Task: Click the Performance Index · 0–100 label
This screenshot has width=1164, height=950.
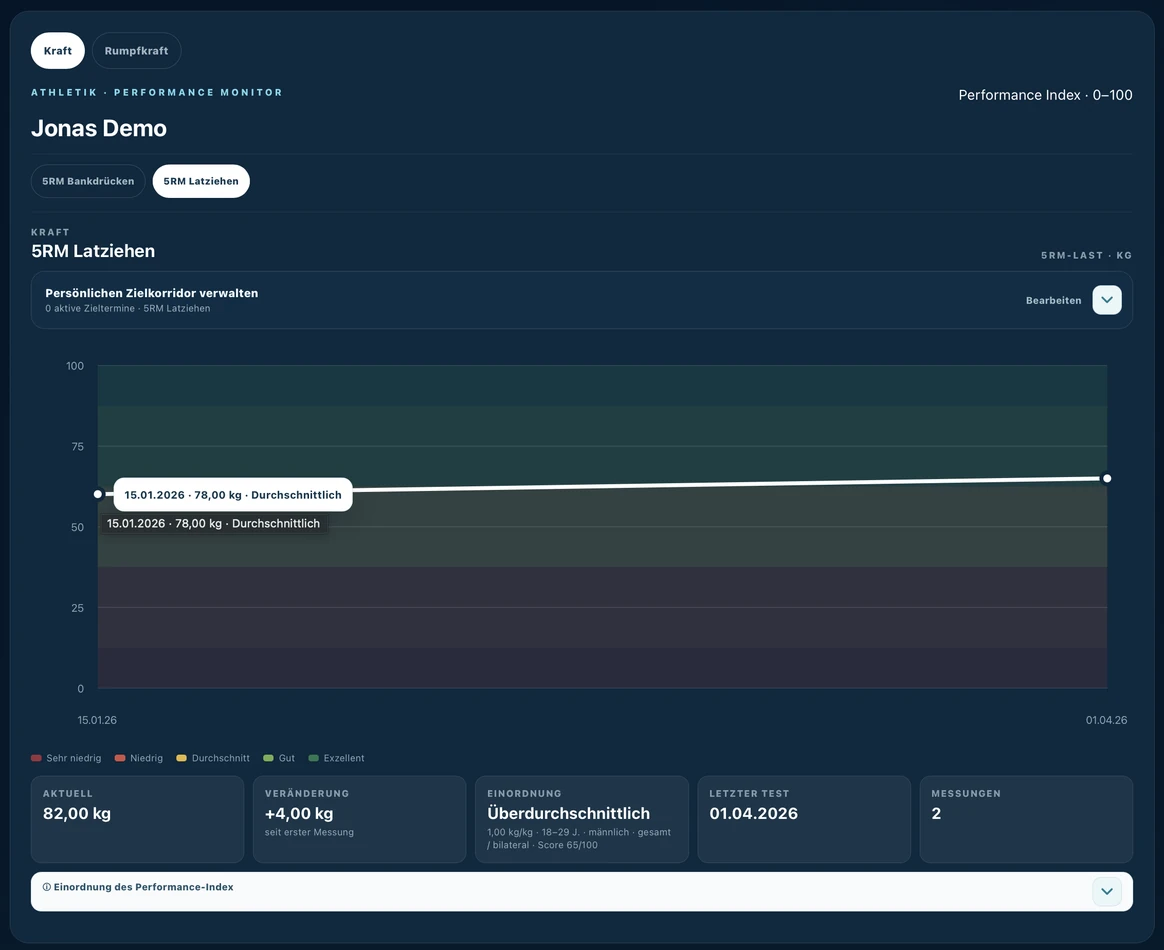Action: click(1045, 95)
